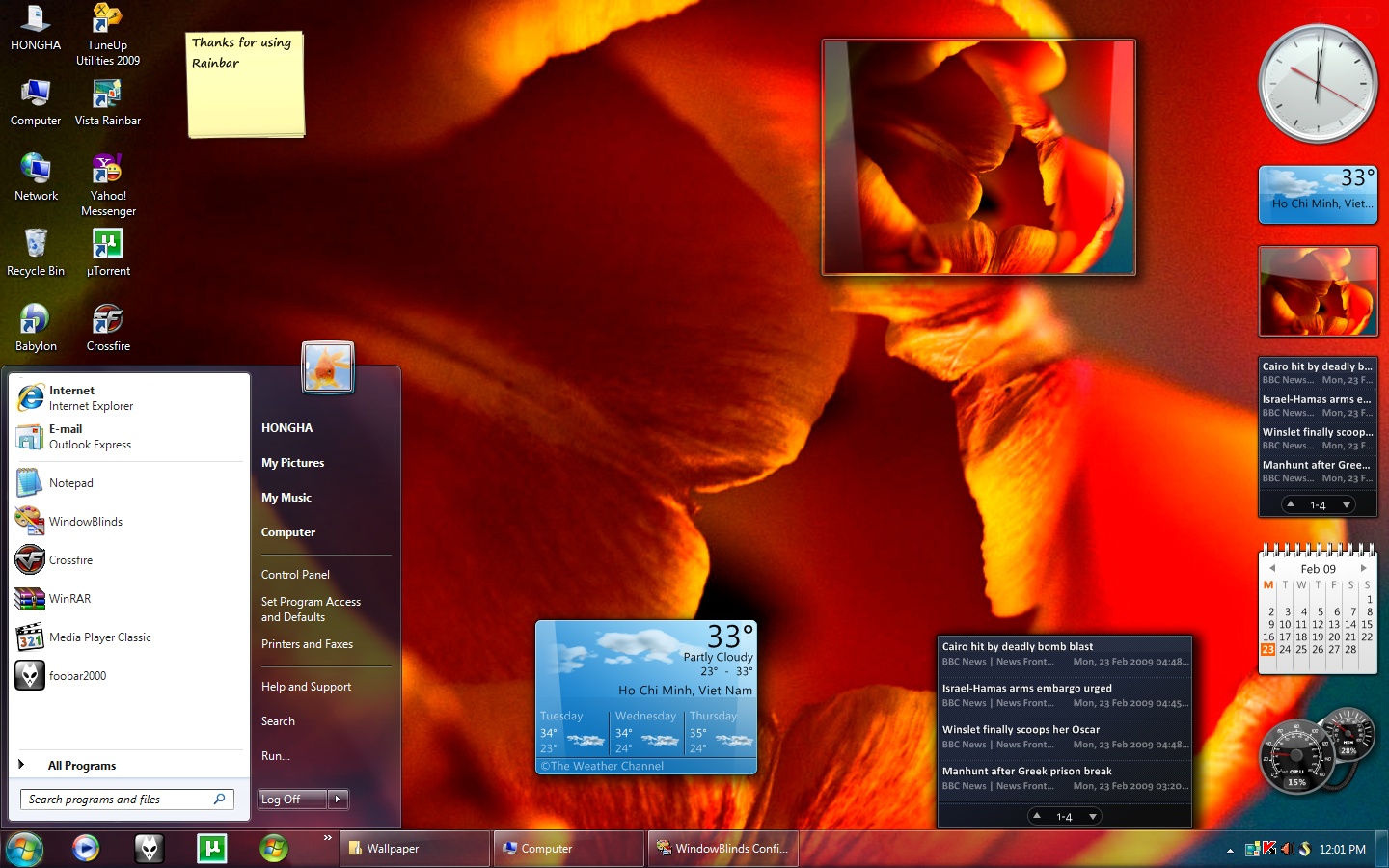Show previous headlines in sidebar feed gadget
Screen dimensions: 1389x868
[1291, 504]
